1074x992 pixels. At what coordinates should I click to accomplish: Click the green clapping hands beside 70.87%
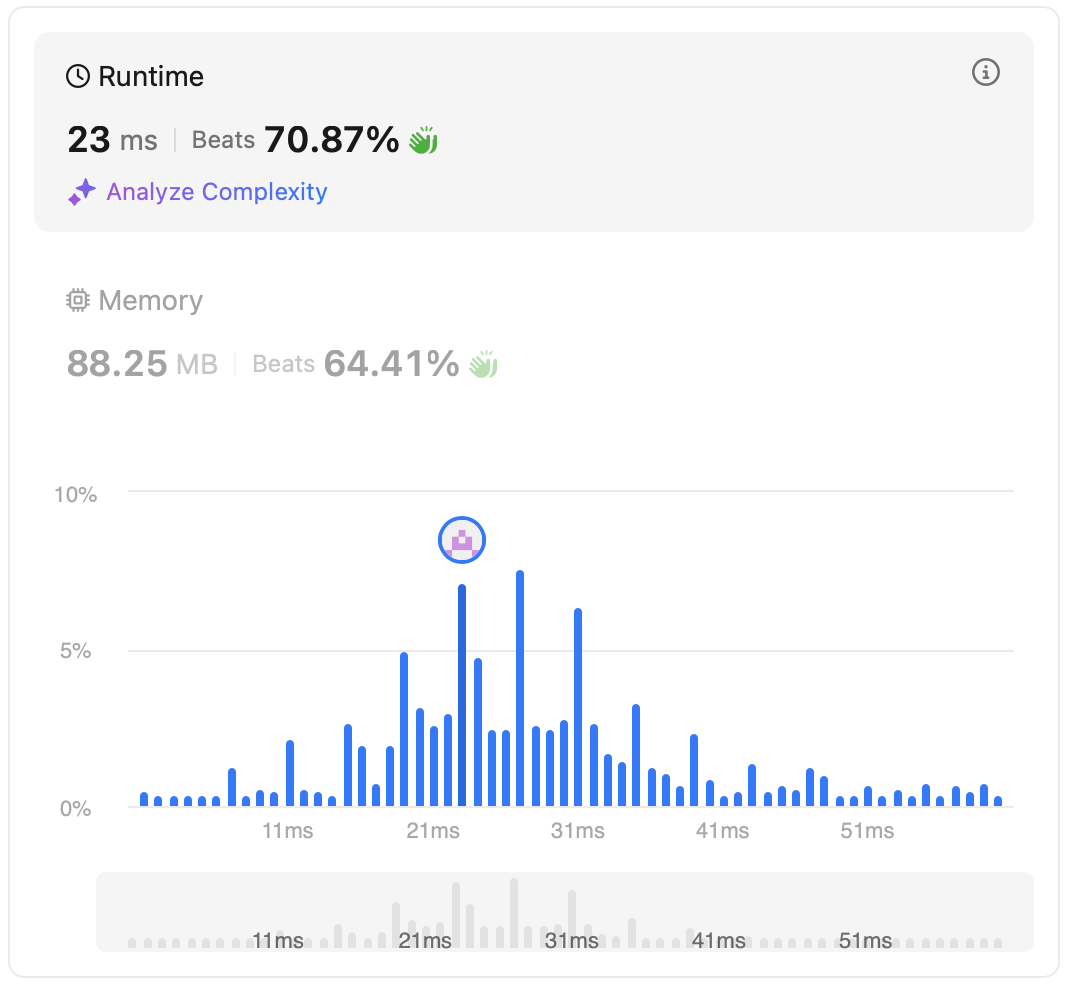tap(423, 141)
